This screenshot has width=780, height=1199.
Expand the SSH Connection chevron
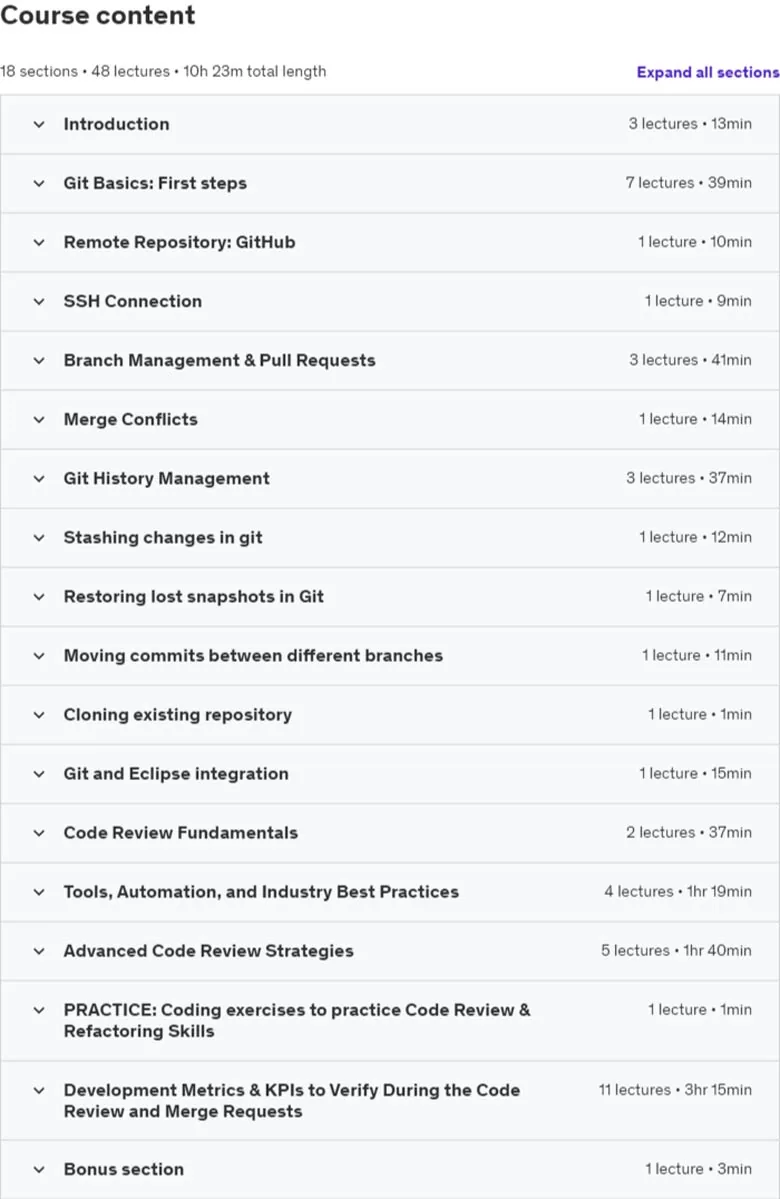tap(39, 301)
